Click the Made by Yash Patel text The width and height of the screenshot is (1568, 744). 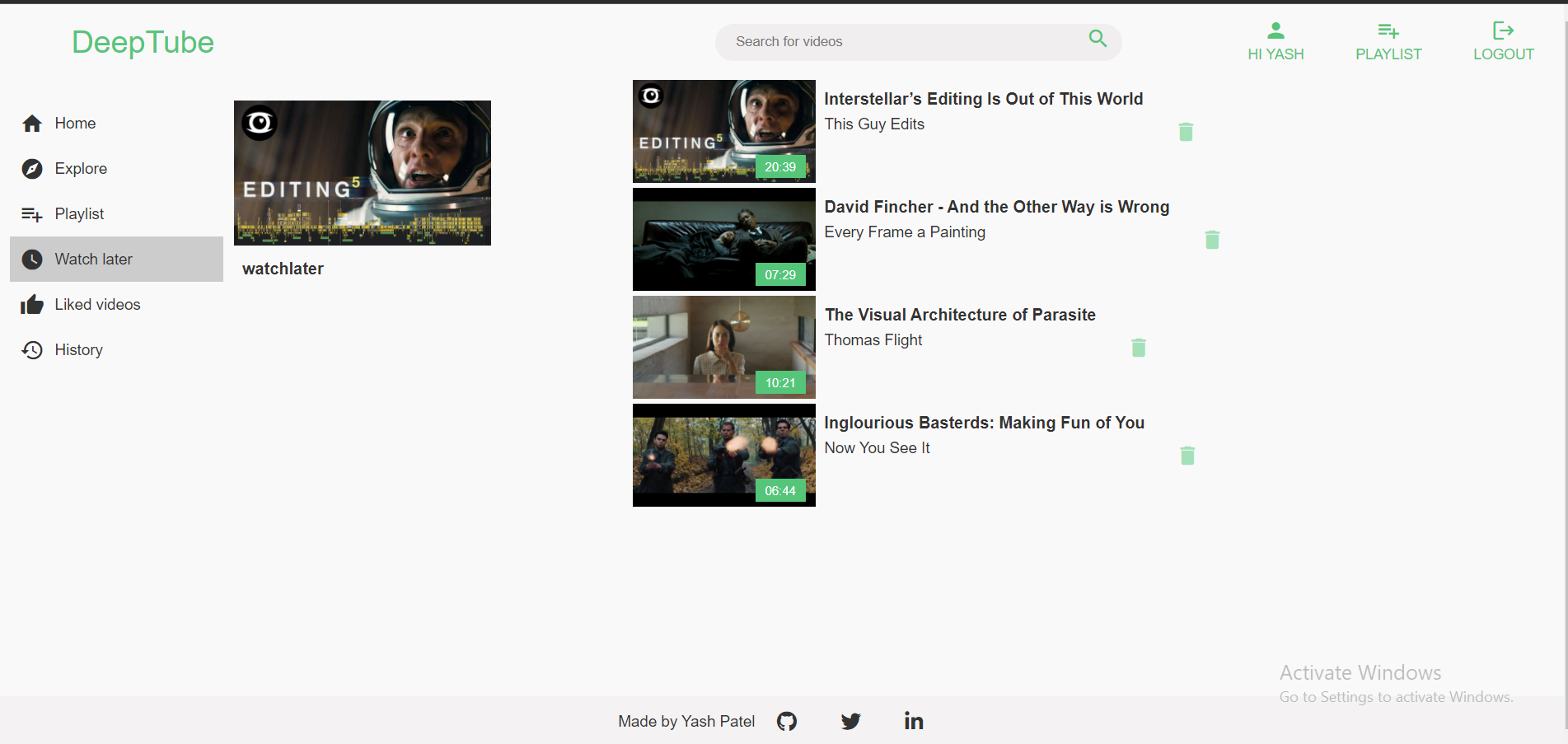pyautogui.click(x=686, y=721)
